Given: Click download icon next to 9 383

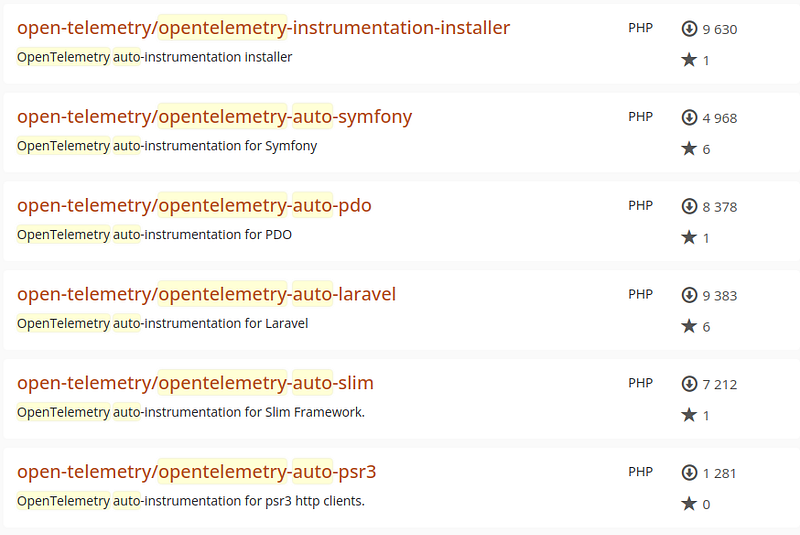Looking at the screenshot, I should 689,295.
